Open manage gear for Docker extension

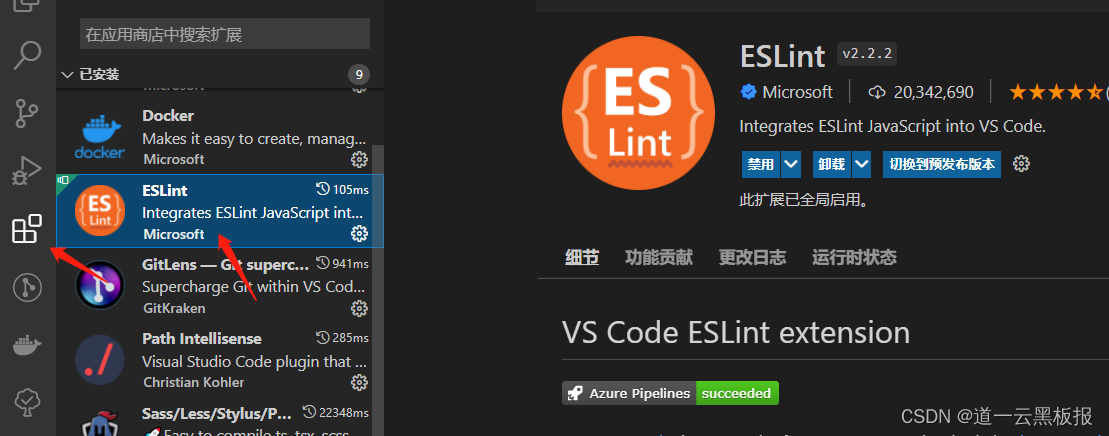click(x=359, y=159)
